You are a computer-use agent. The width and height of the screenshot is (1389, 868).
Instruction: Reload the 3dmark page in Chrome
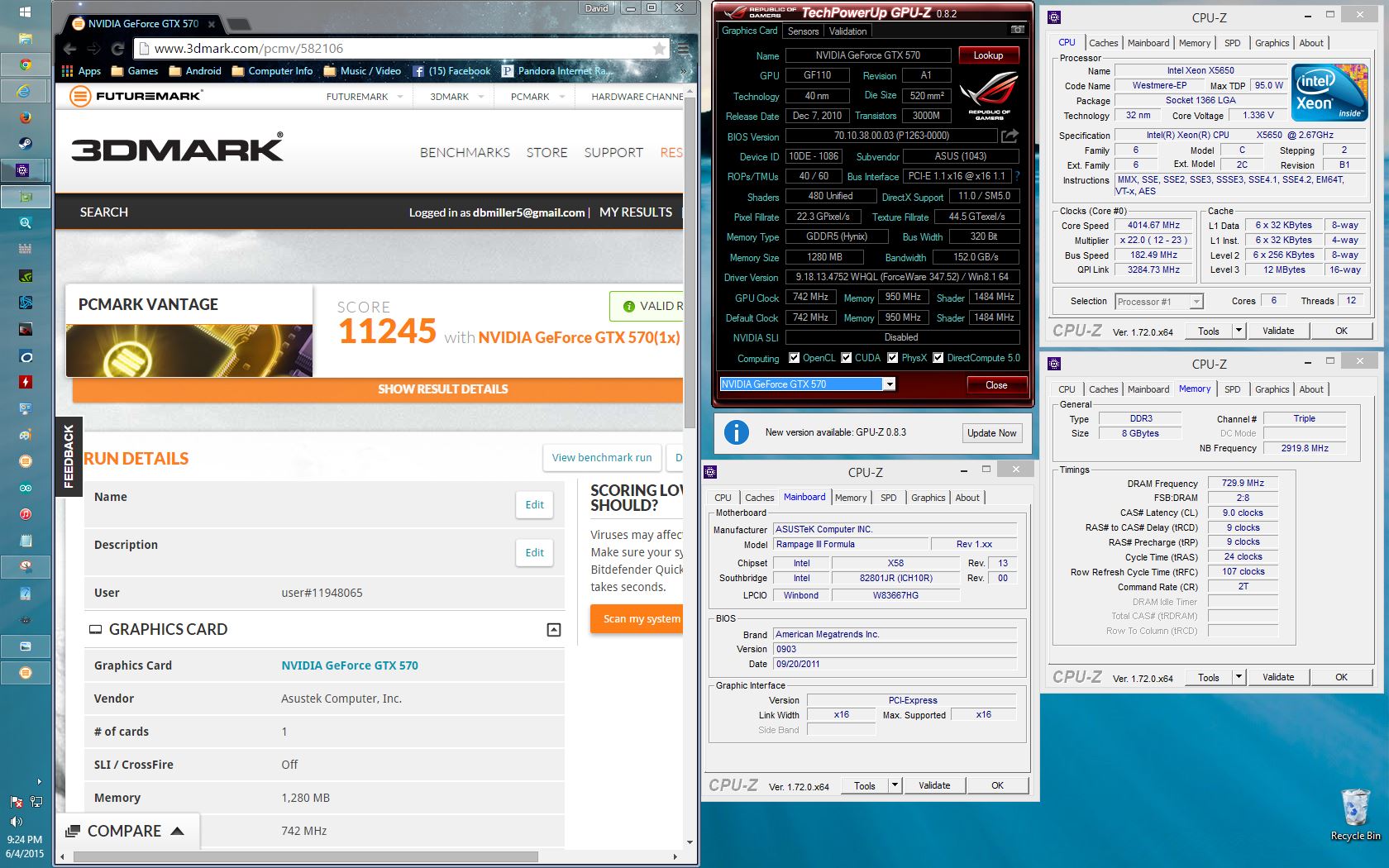coord(117,49)
